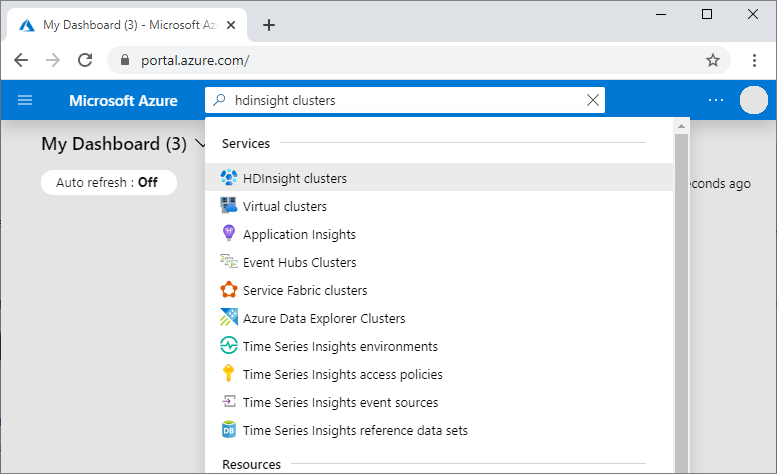Image resolution: width=777 pixels, height=474 pixels.
Task: Toggle the Auto refresh Off button
Action: [x=108, y=183]
